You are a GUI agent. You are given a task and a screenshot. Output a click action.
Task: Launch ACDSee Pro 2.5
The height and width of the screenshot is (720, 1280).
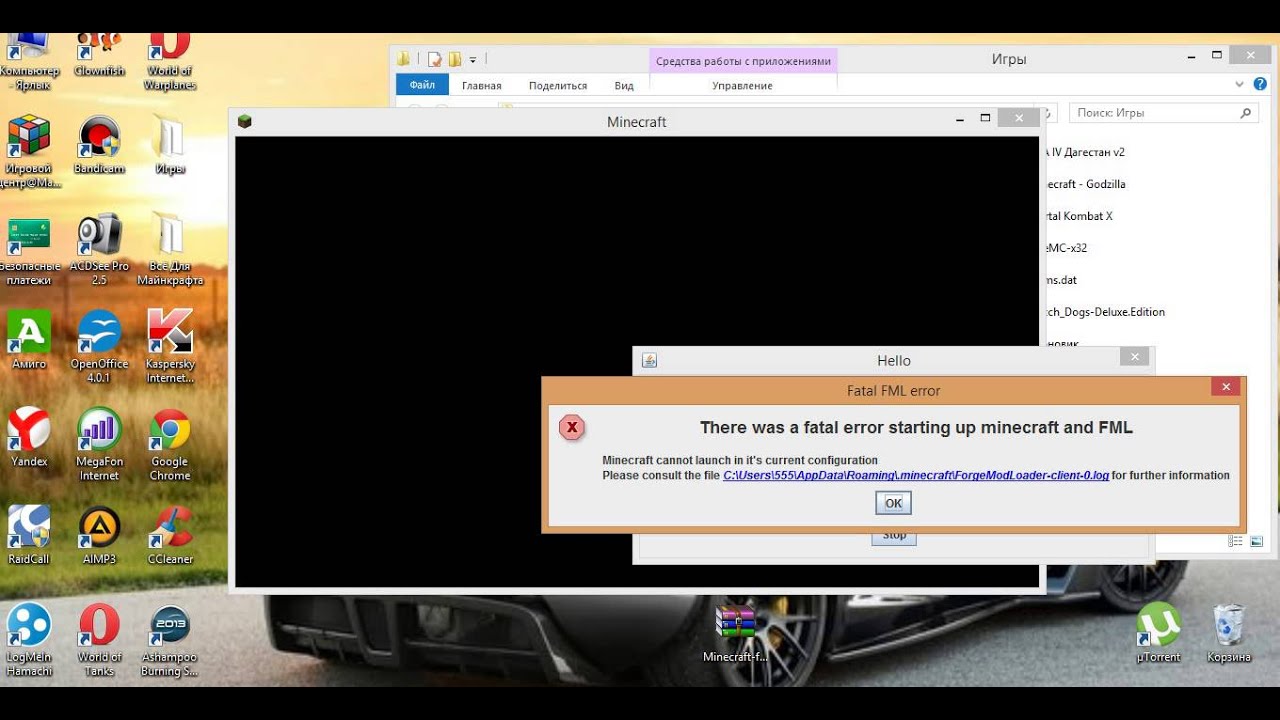(99, 250)
